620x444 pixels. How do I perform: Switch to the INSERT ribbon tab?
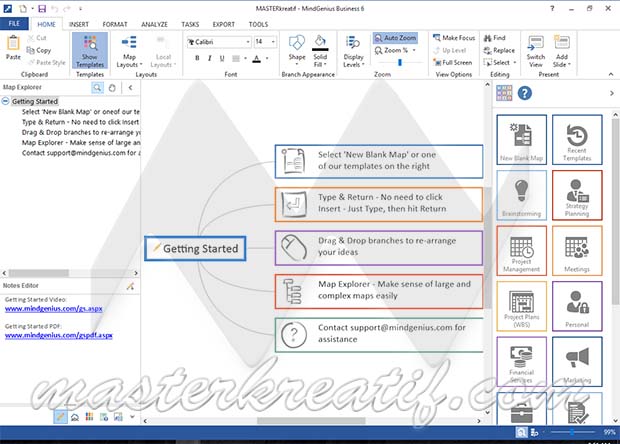[79, 24]
